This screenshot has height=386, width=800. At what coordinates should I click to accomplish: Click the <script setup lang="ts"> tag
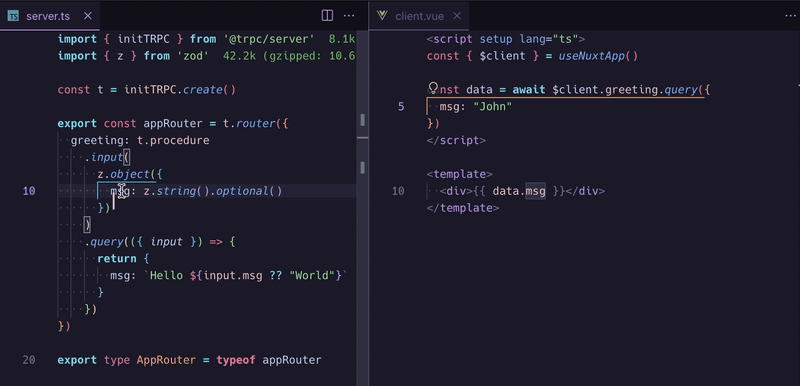(x=506, y=39)
